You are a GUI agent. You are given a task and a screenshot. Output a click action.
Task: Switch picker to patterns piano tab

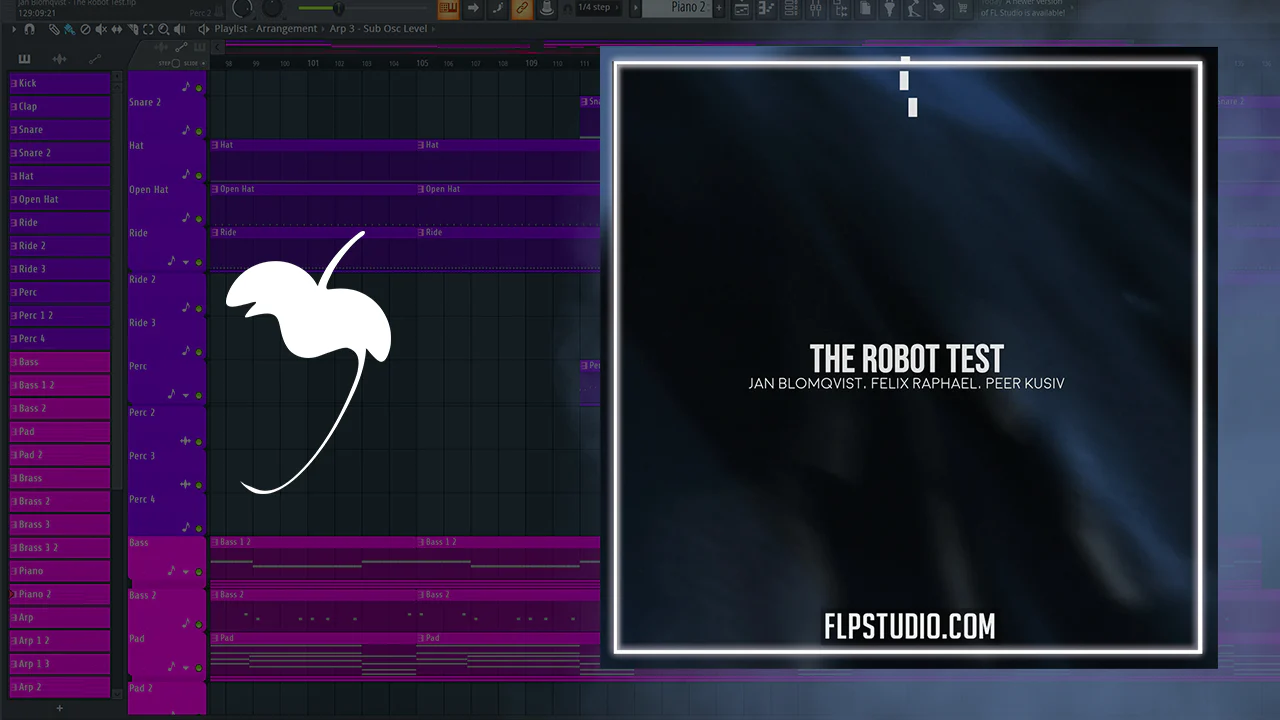pyautogui.click(x=25, y=59)
